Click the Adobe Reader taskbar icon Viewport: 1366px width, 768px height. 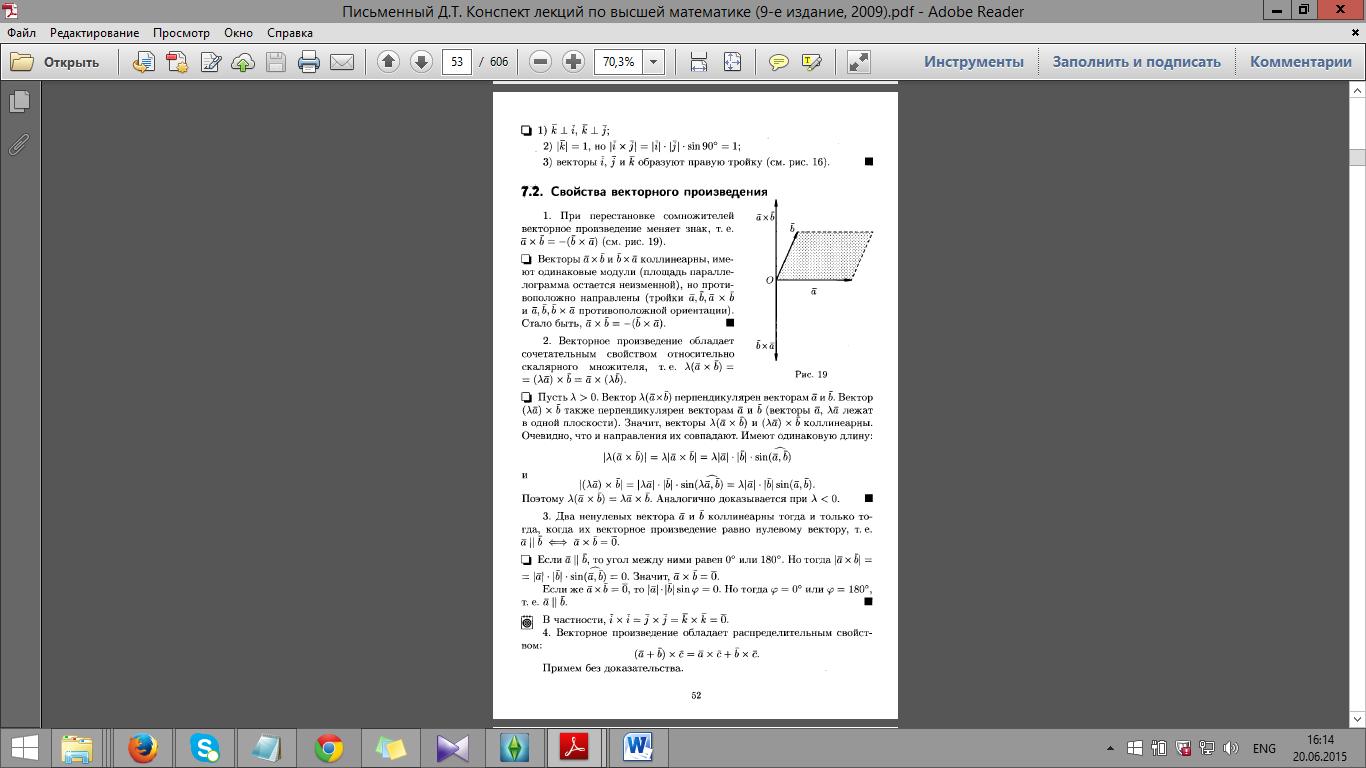[576, 747]
